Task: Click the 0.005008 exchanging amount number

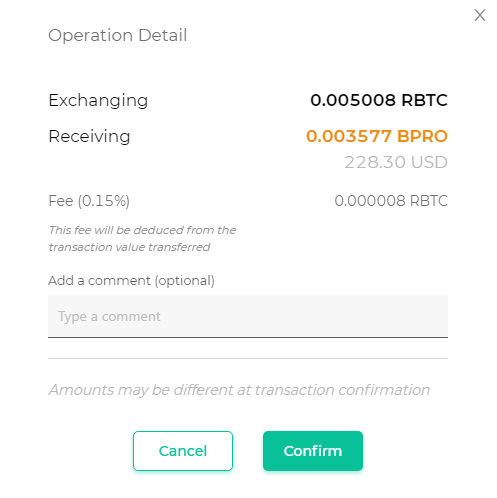Action: (353, 100)
